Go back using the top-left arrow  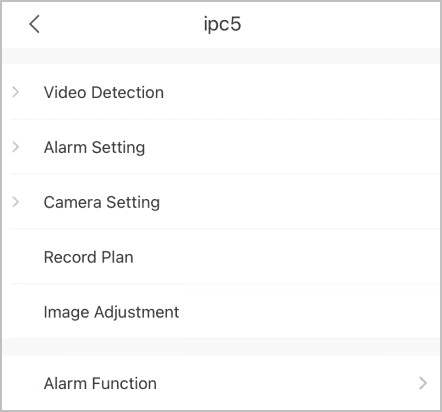tap(34, 24)
